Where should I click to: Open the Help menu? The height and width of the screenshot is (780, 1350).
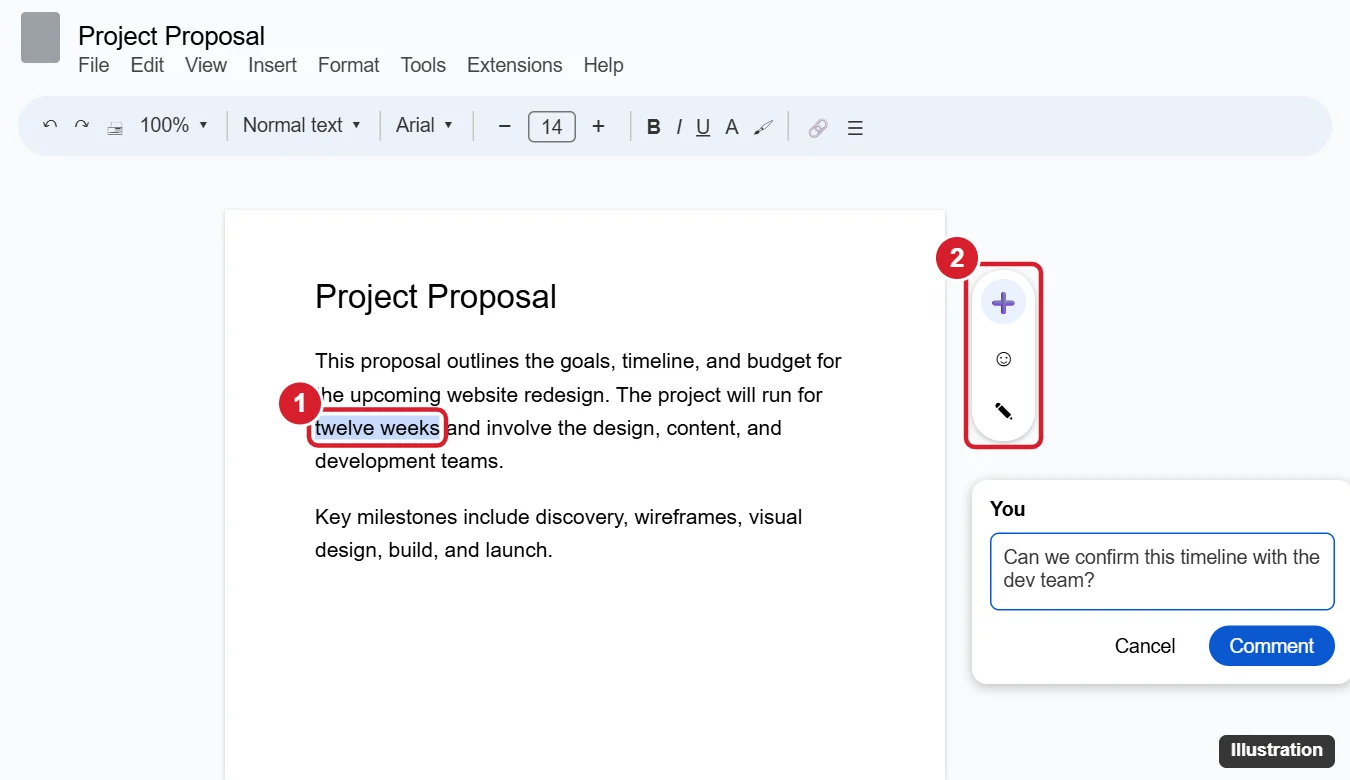pos(603,65)
